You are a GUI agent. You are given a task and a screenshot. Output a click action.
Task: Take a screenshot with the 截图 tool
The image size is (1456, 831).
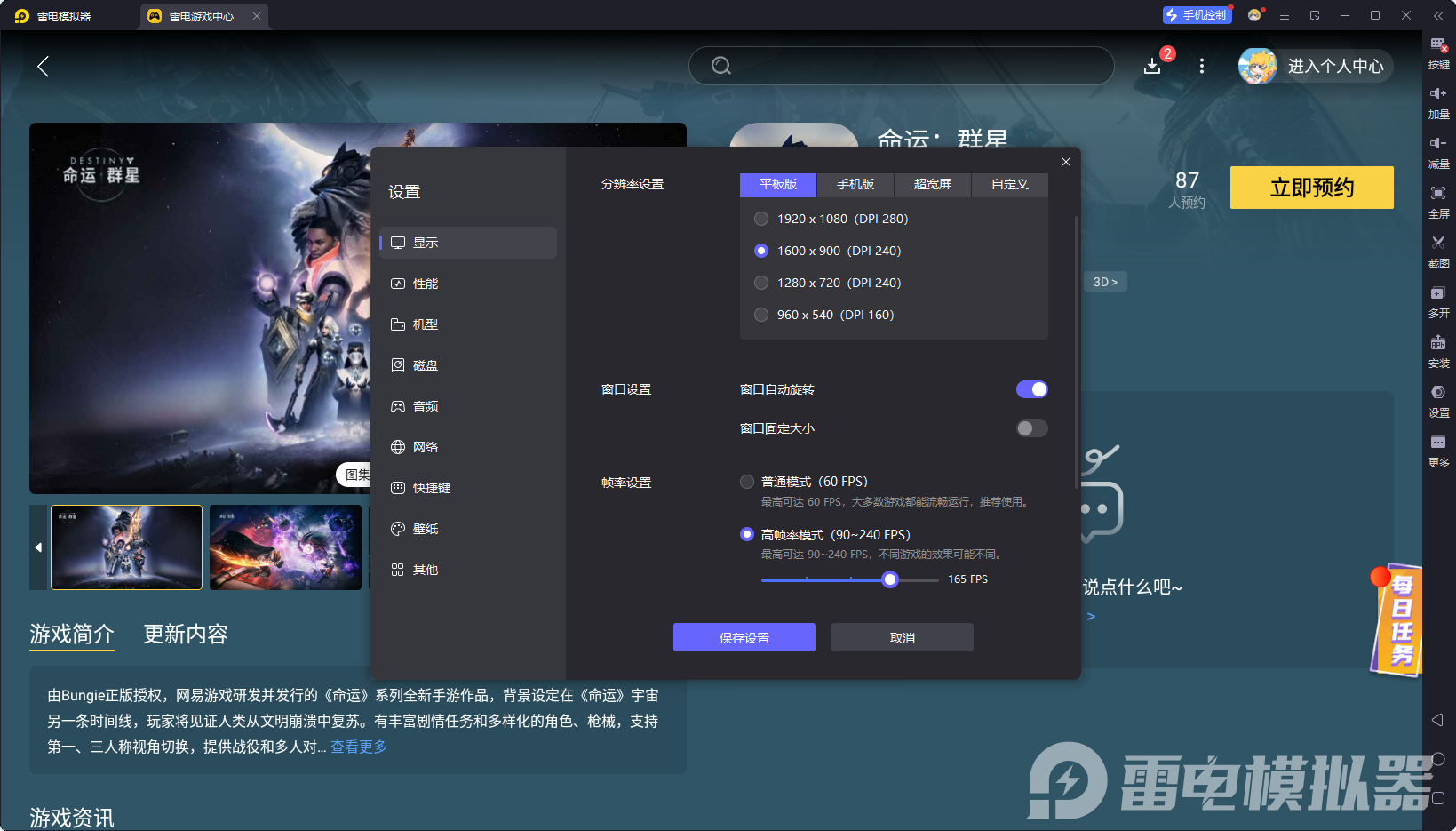point(1439,252)
